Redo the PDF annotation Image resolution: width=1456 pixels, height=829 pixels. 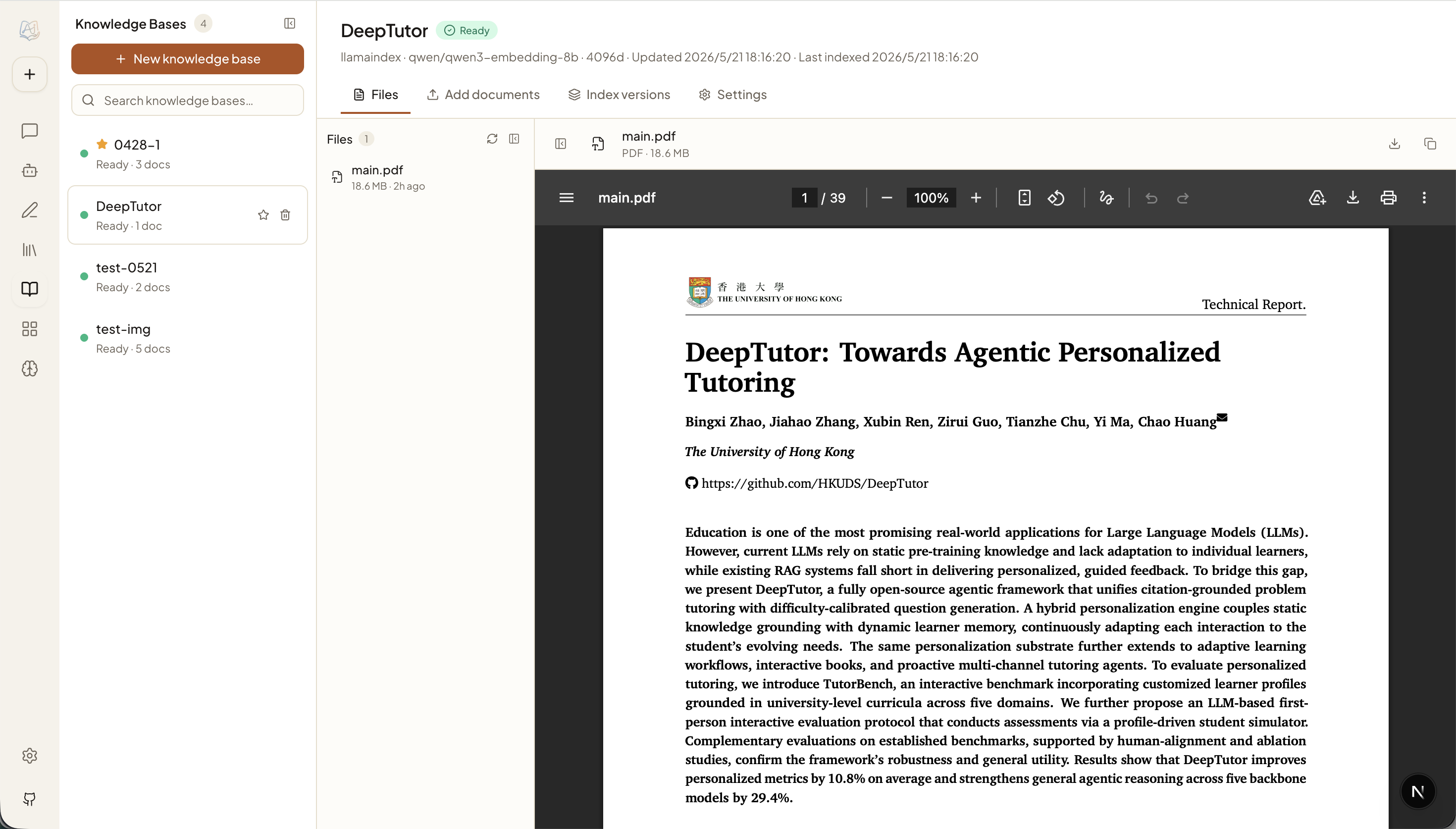click(1183, 198)
